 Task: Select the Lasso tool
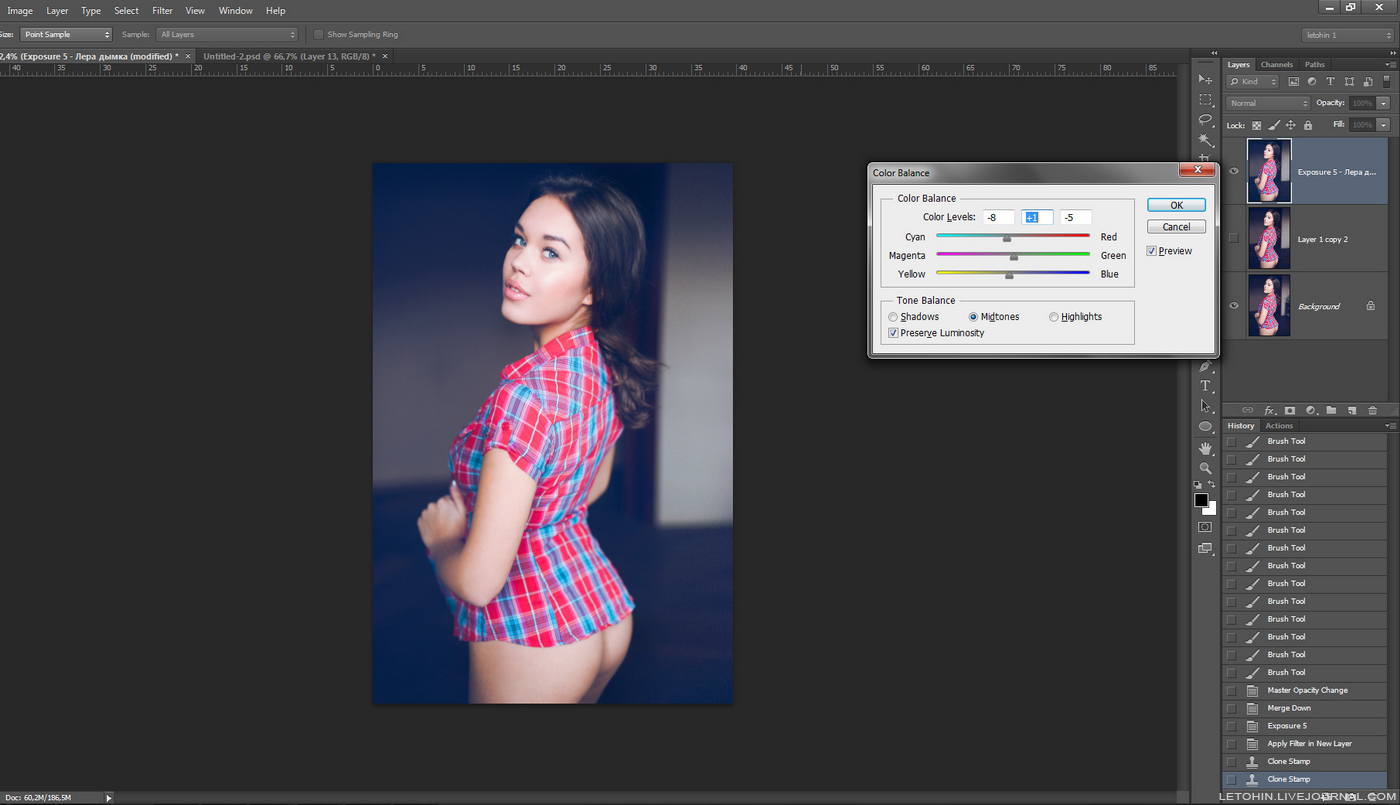tap(1205, 119)
